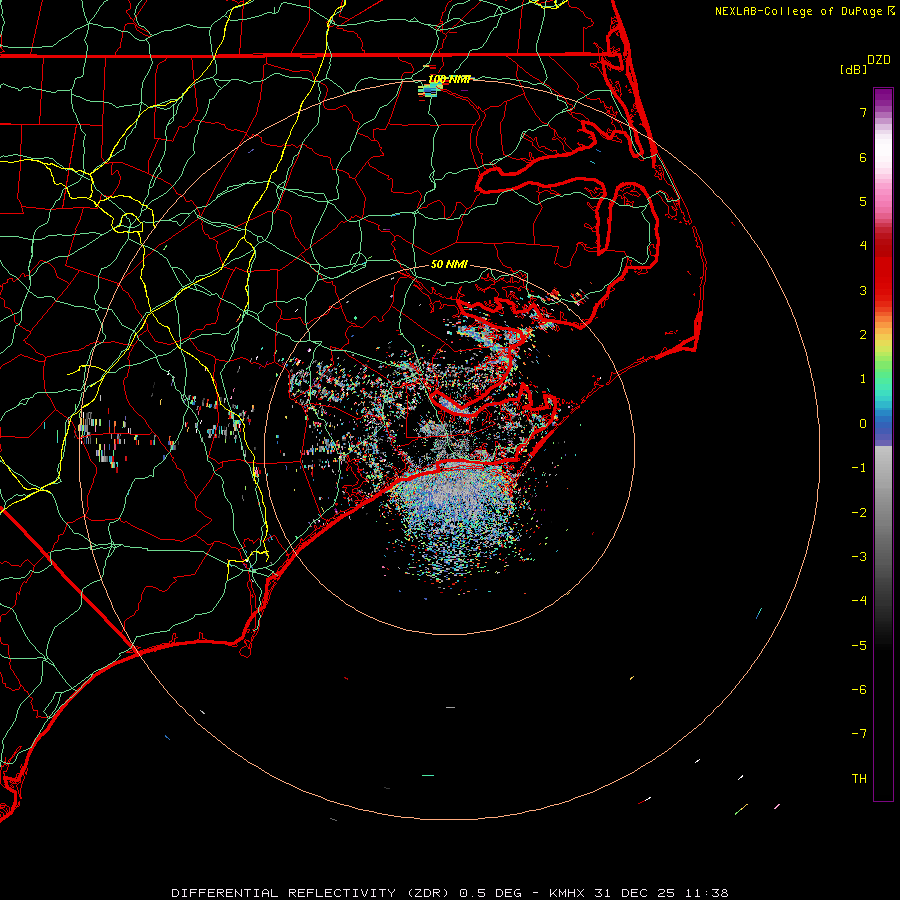Click scale value -2 on legend

[x=859, y=513]
